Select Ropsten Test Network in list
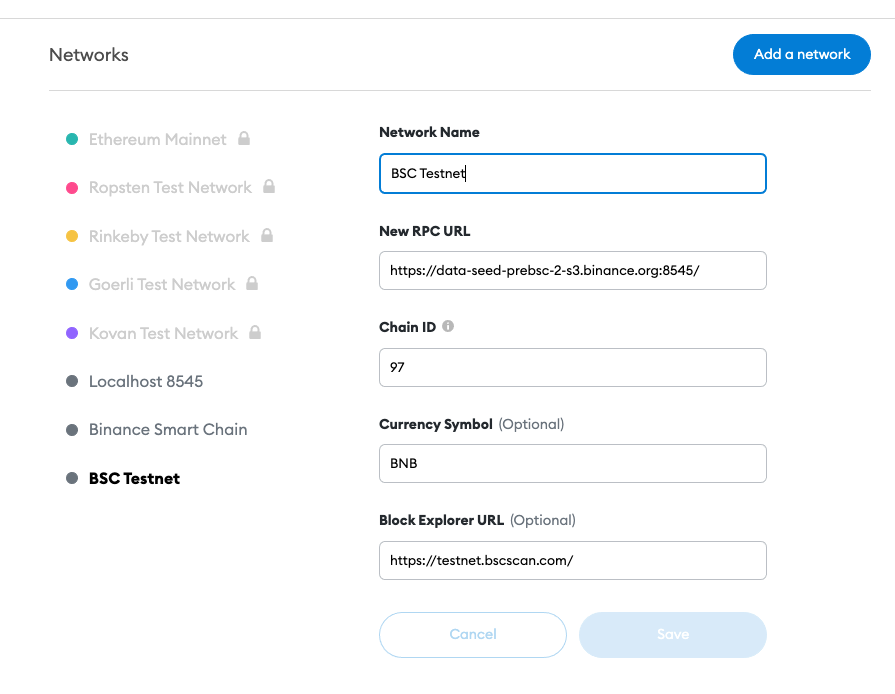This screenshot has width=895, height=694. point(170,188)
